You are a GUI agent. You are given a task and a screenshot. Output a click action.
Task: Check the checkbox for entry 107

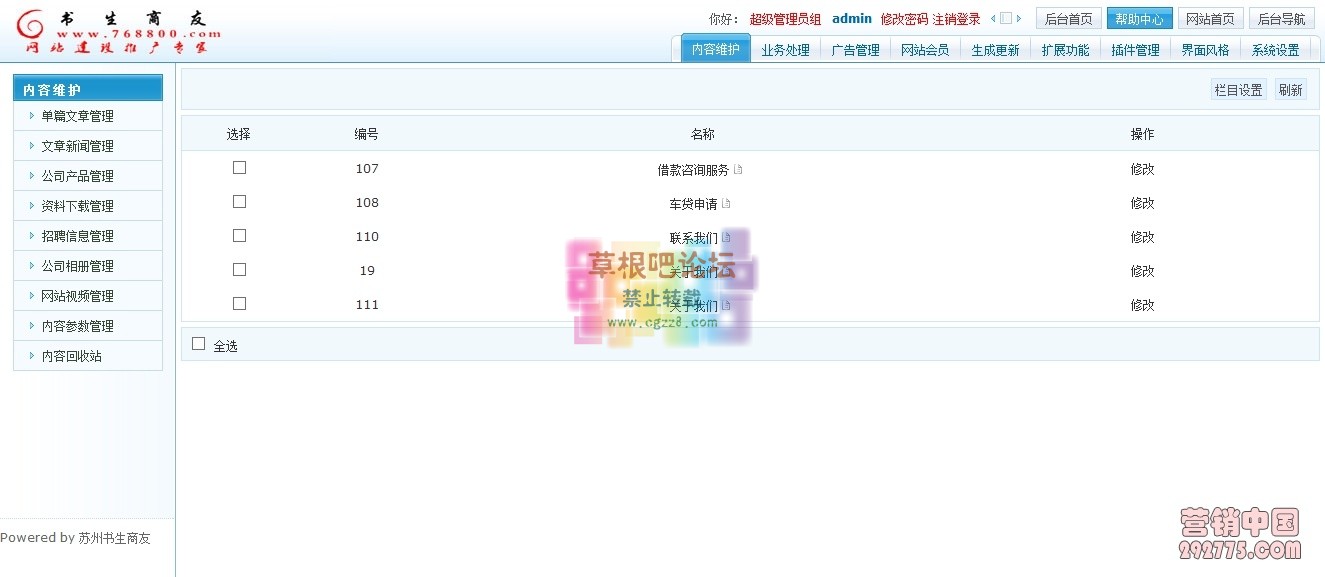239,167
